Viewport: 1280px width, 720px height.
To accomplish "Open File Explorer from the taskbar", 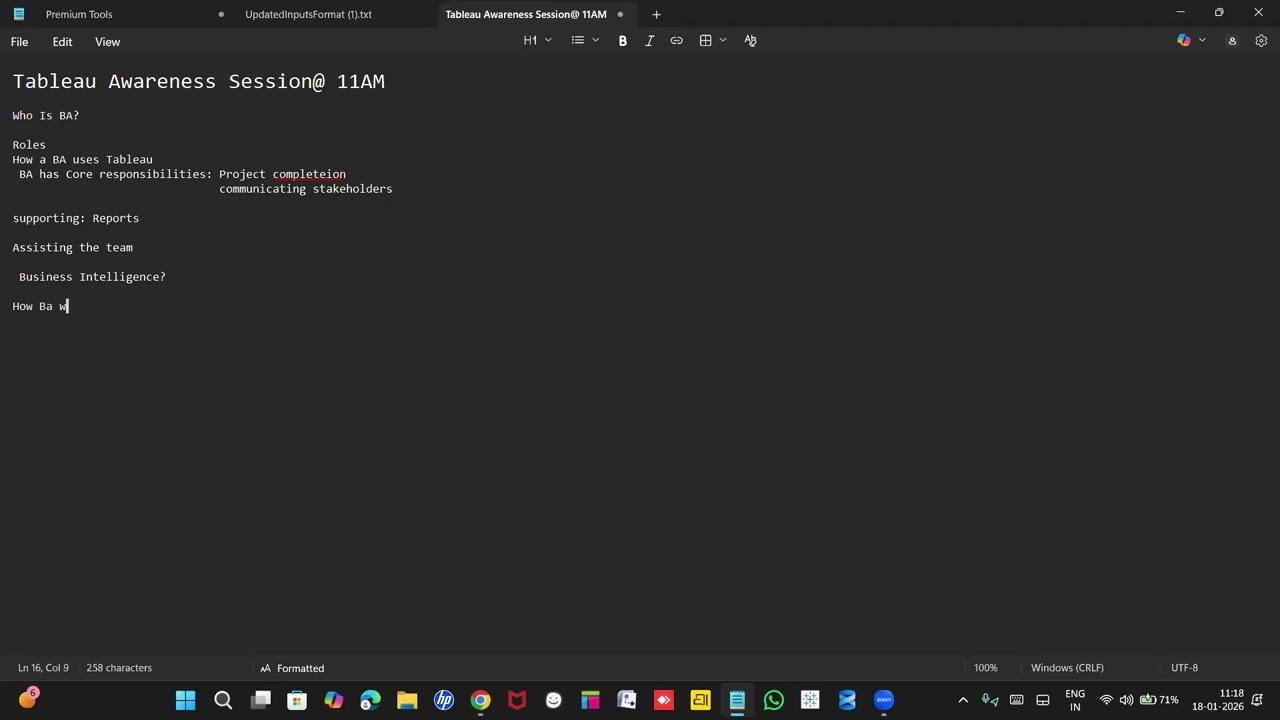I will pos(407,700).
